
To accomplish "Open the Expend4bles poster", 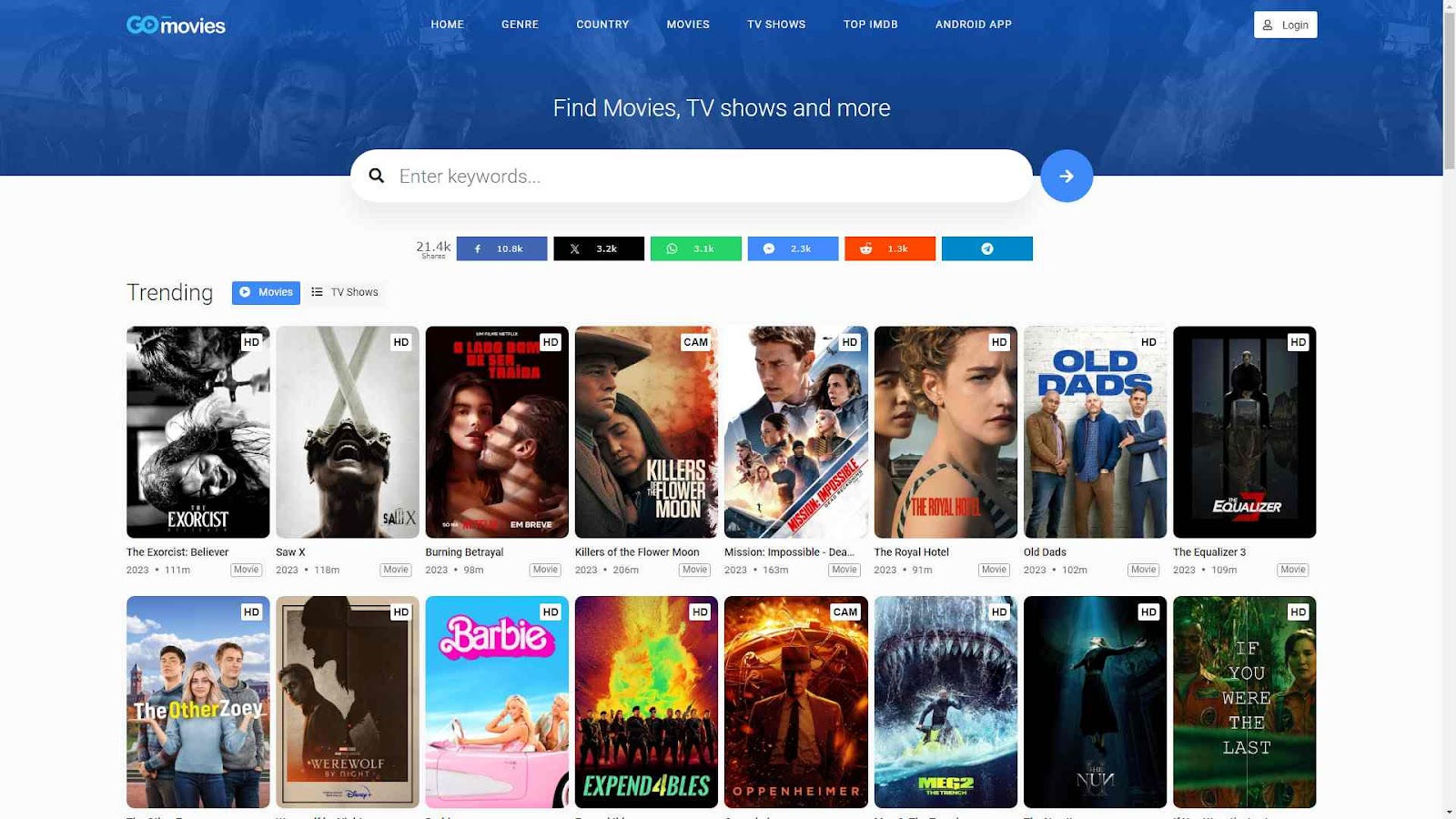I will pos(646,702).
